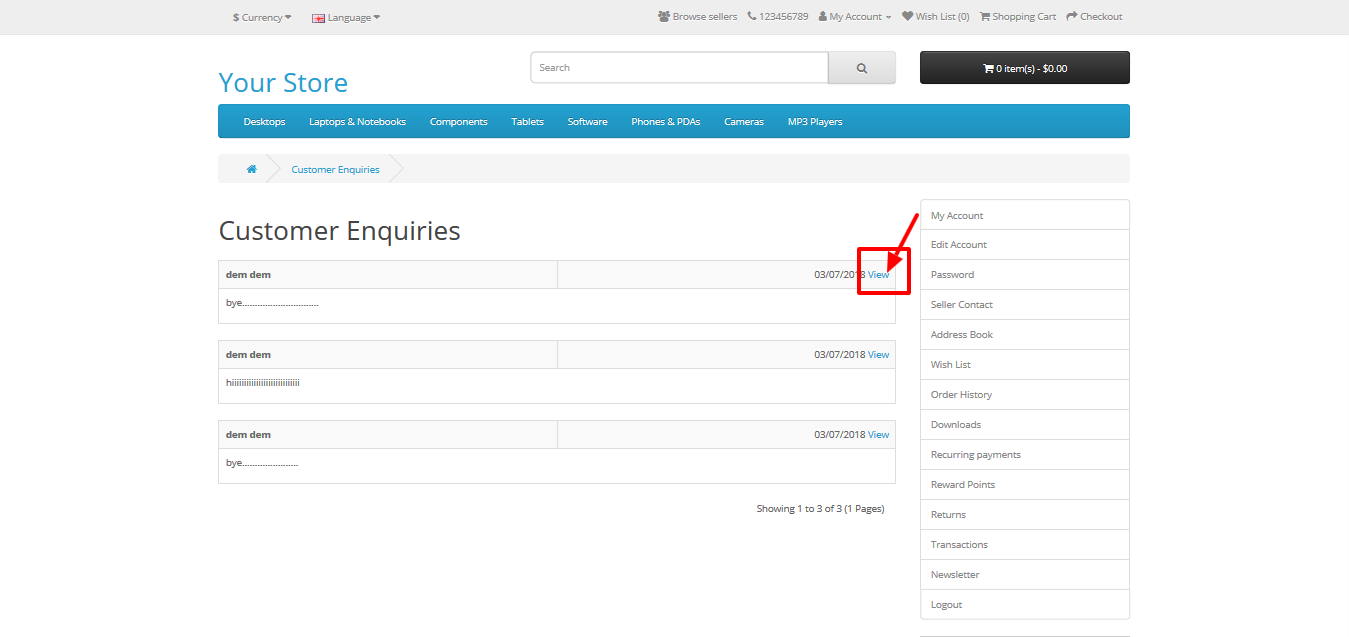Go to Shopping Cart in top bar
Screen dimensions: 1349x637
(1018, 17)
